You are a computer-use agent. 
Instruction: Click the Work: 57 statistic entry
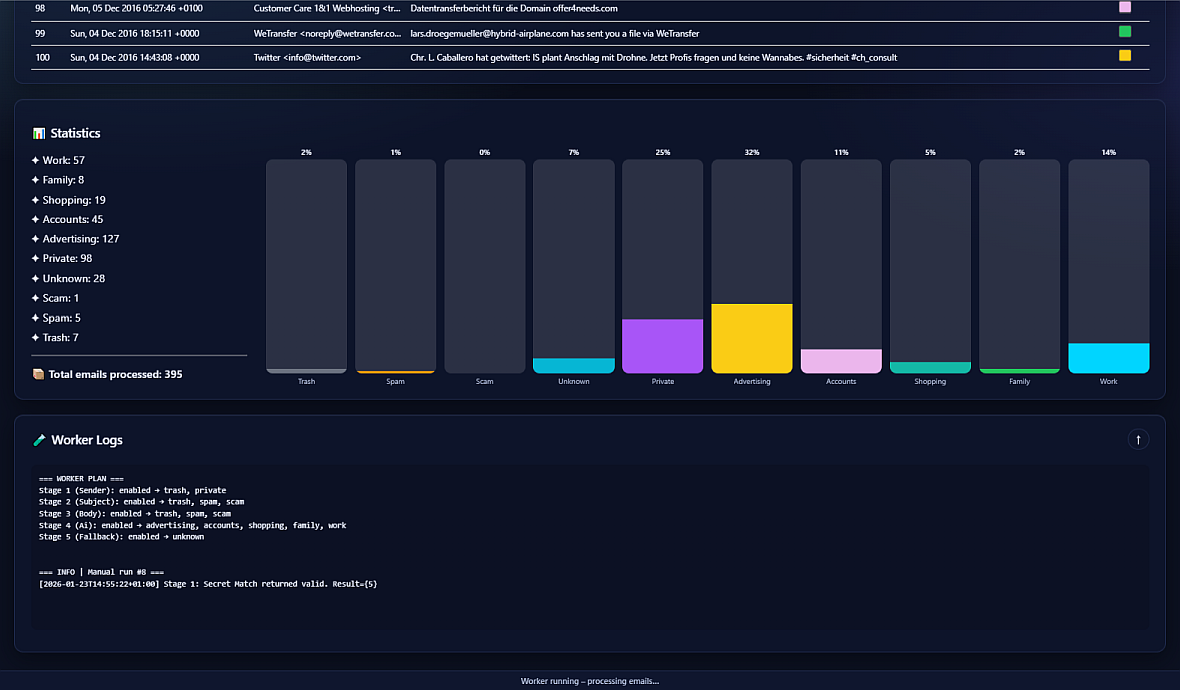tap(63, 160)
